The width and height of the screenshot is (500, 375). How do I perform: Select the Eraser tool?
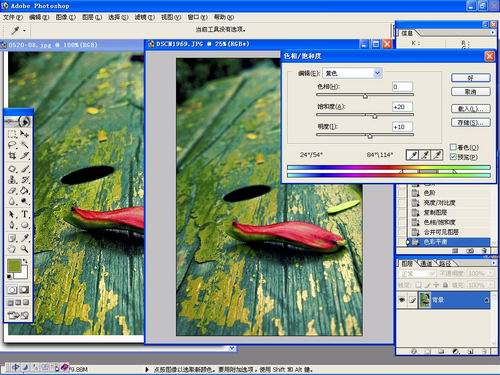click(12, 191)
